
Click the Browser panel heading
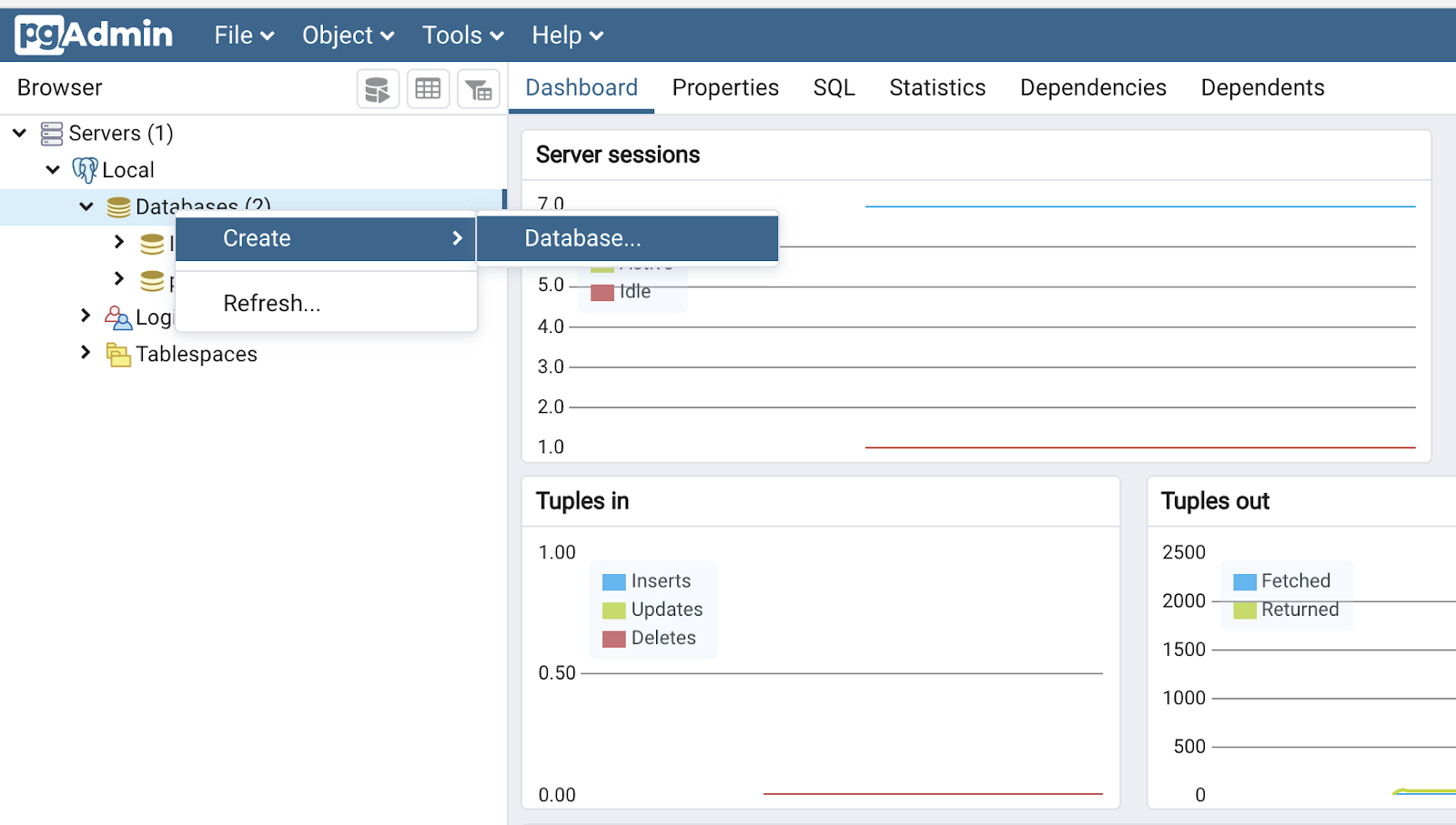59,87
